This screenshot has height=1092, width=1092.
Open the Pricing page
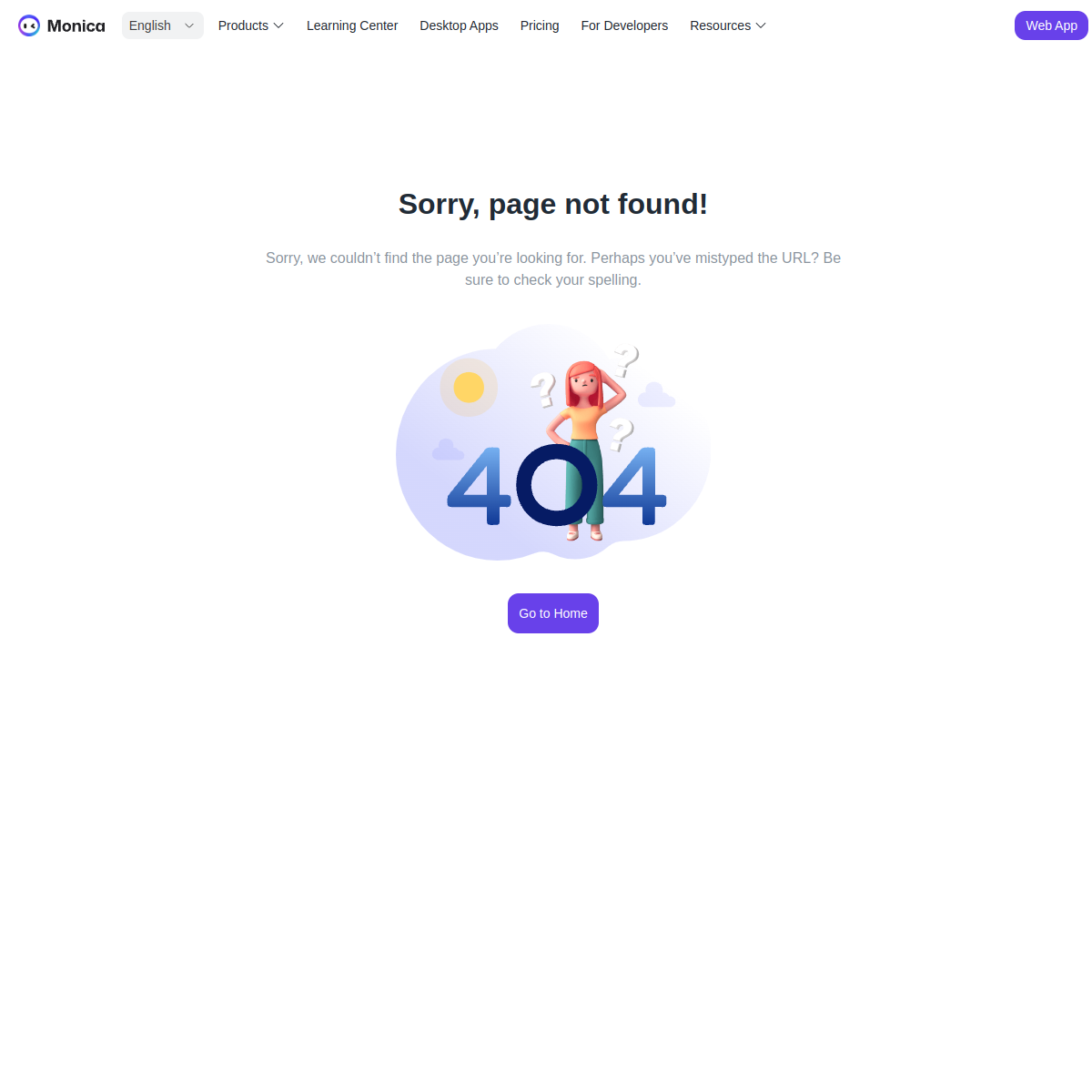(540, 25)
